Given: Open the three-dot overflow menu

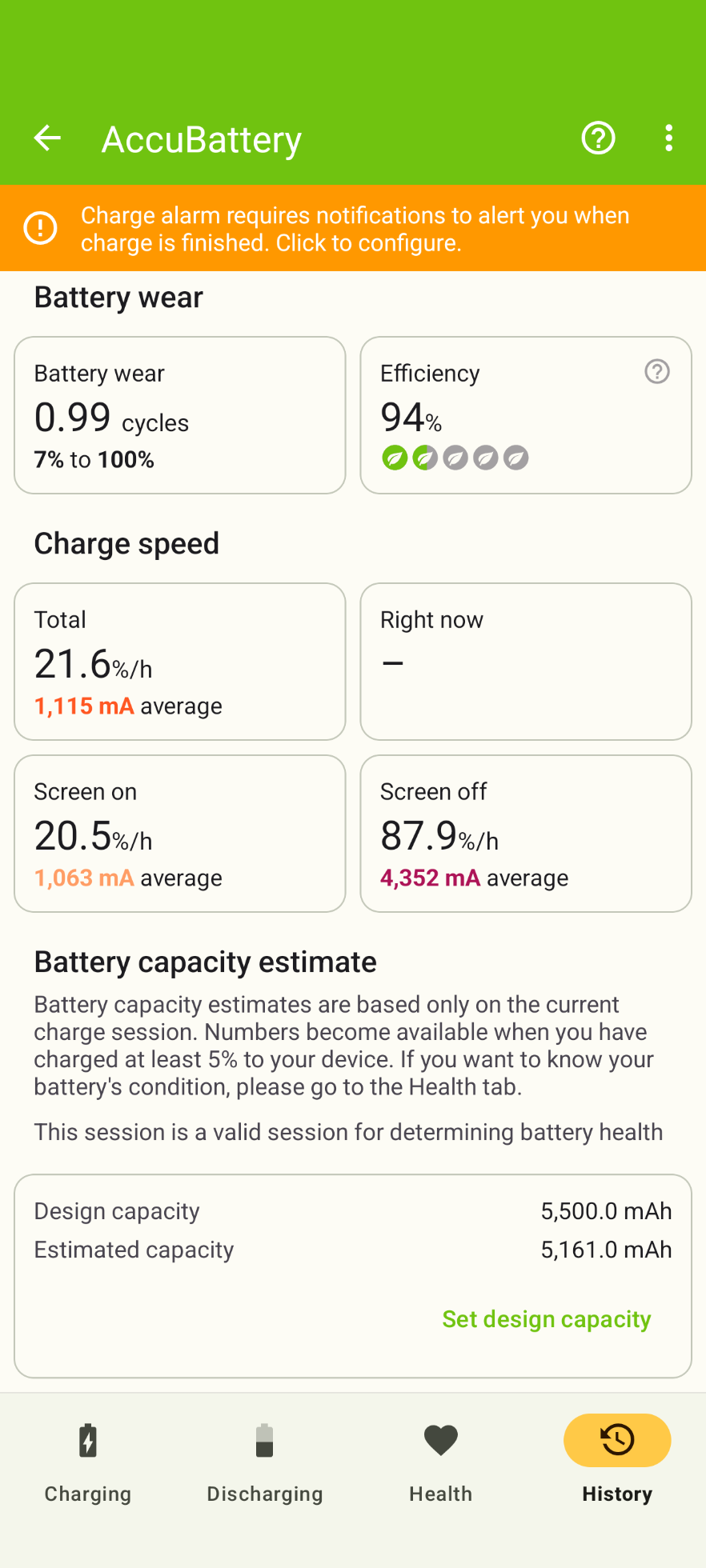Looking at the screenshot, I should (668, 138).
